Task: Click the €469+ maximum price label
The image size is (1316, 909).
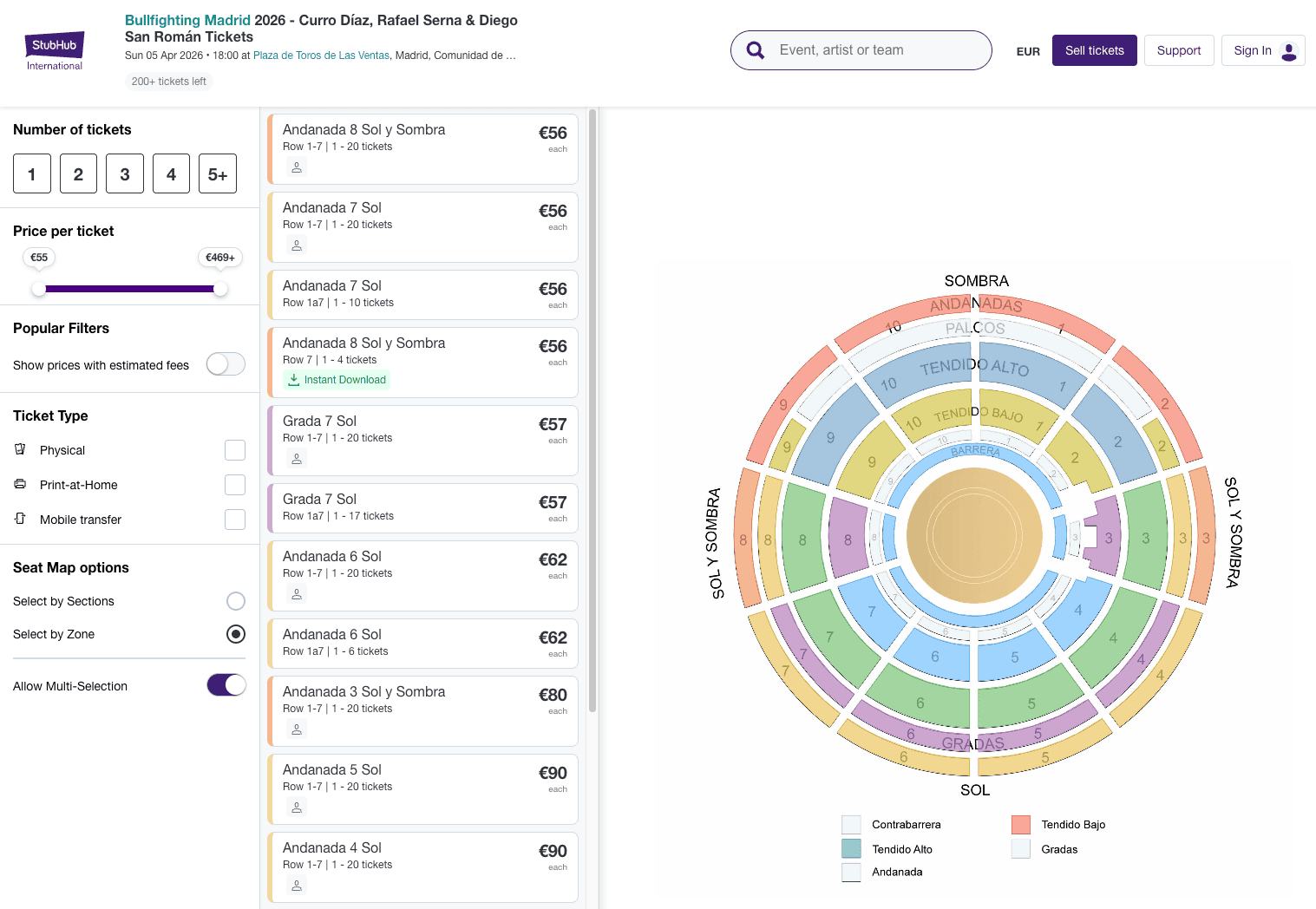Action: tap(220, 258)
